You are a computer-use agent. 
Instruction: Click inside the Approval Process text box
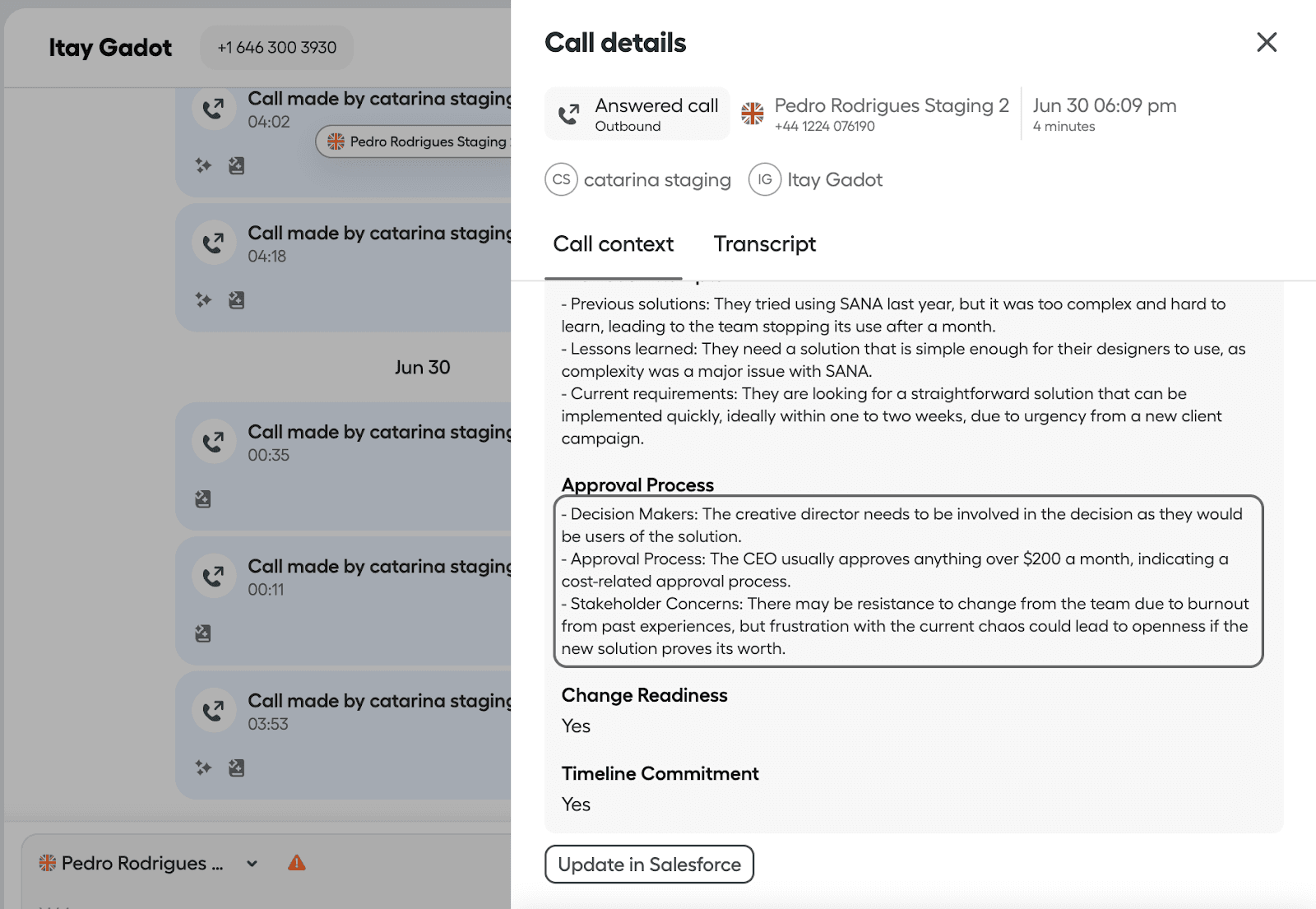[x=907, y=581]
